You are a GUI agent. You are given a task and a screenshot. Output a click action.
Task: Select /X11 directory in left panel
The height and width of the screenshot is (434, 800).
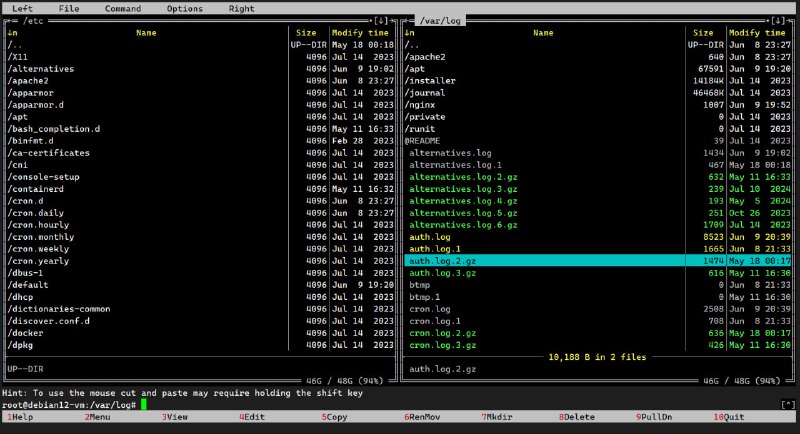coord(147,57)
